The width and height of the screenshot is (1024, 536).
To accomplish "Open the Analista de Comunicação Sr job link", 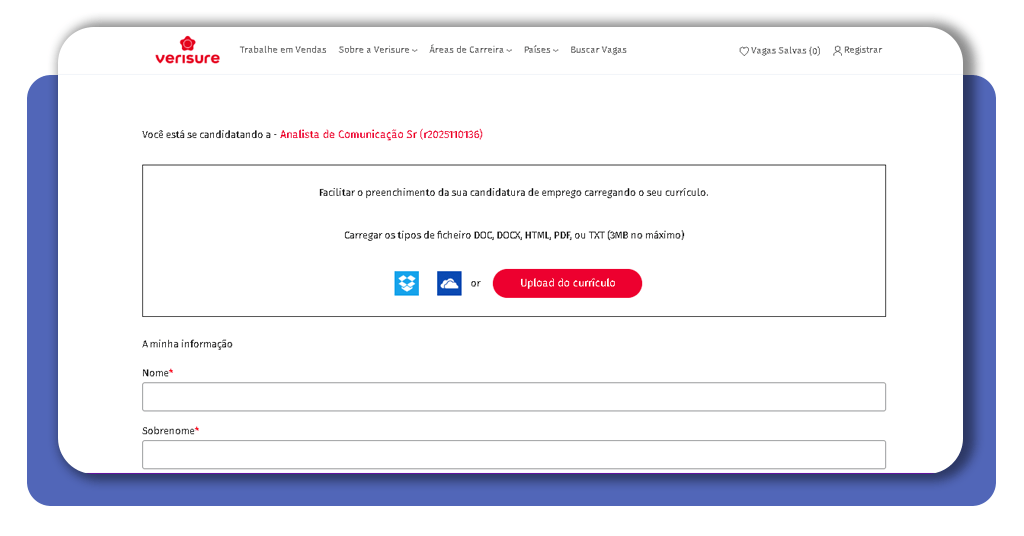I will point(381,134).
